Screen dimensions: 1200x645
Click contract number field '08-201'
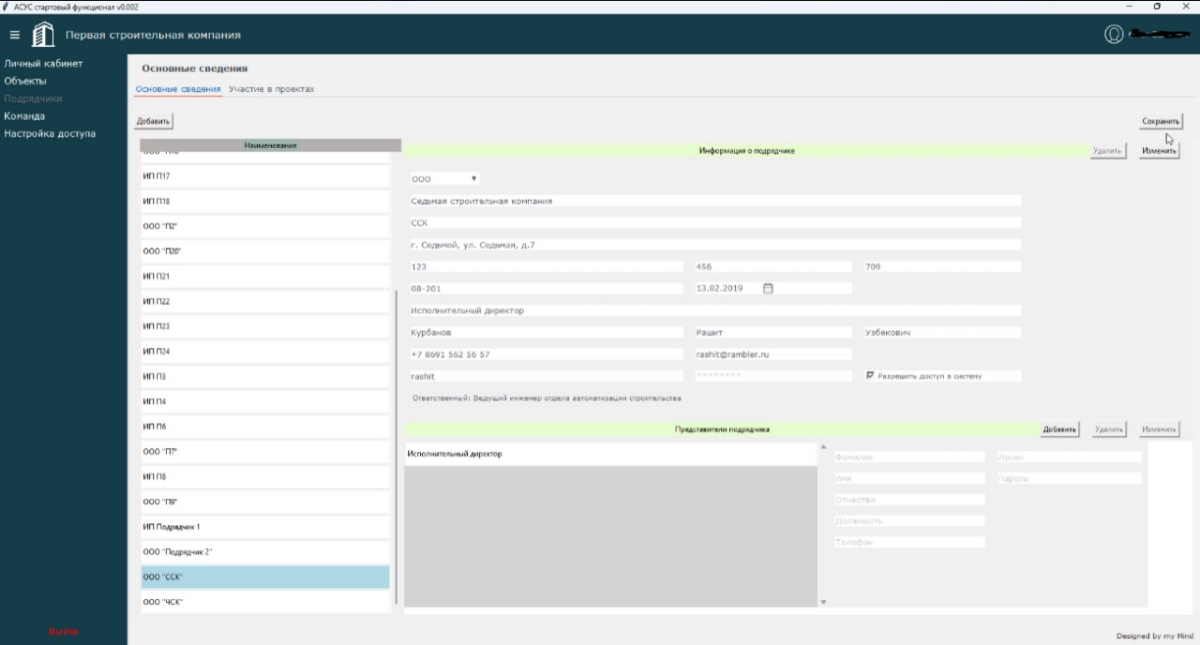click(545, 288)
